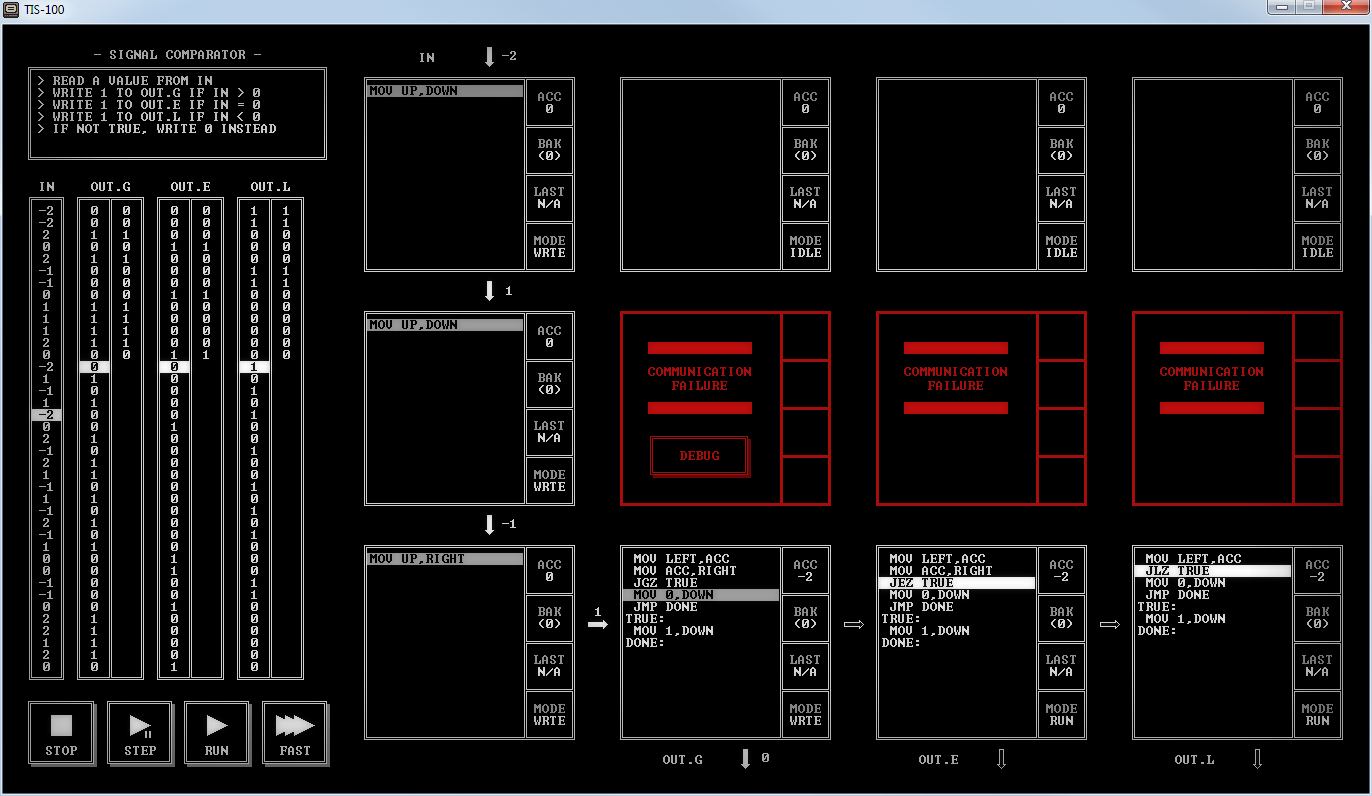Click MOV ACC,RIGHT in the JGZ node
The height and width of the screenshot is (796, 1372).
(x=685, y=571)
